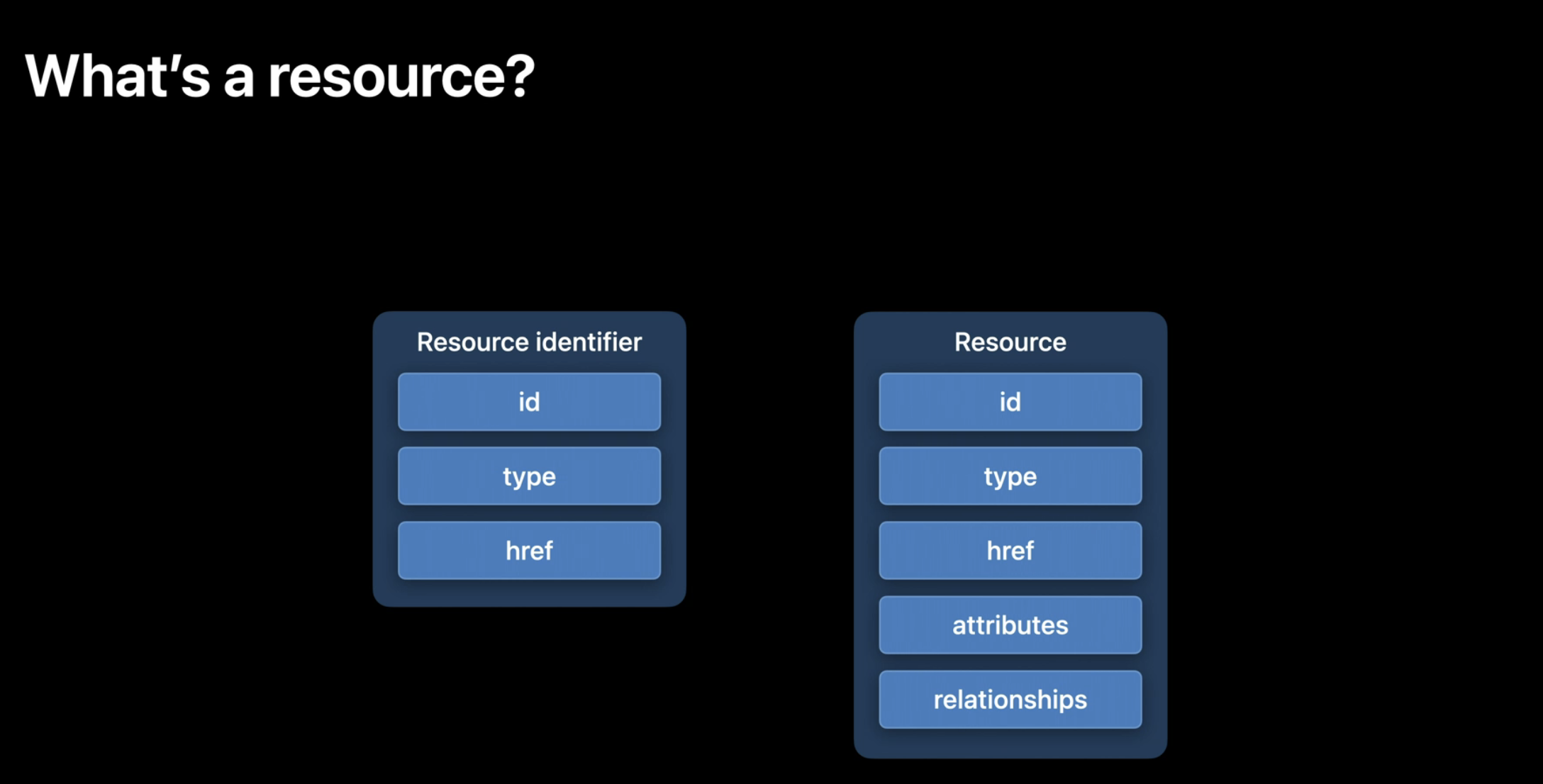Click the black gap between the two panels
Image resolution: width=1543 pixels, height=784 pixels.
(770, 461)
